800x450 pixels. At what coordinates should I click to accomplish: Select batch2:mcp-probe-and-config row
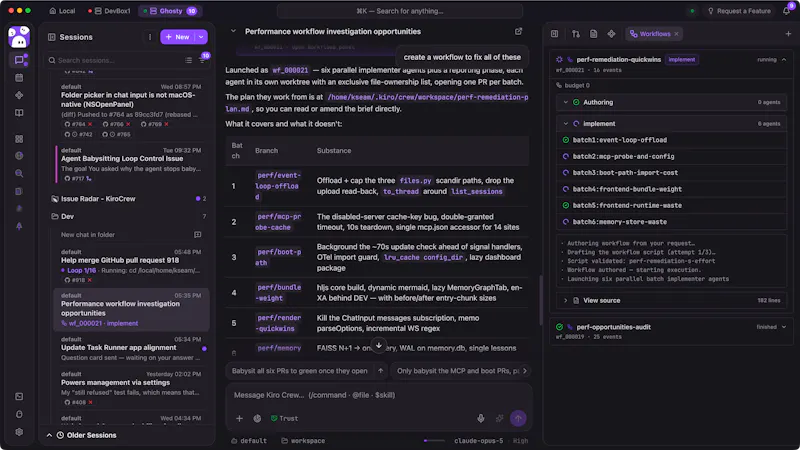[x=671, y=157]
